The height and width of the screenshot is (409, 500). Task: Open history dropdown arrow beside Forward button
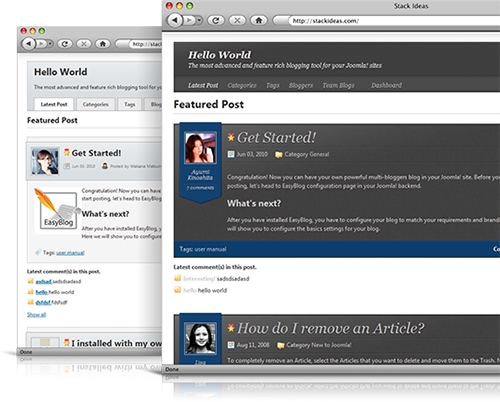coord(199,21)
